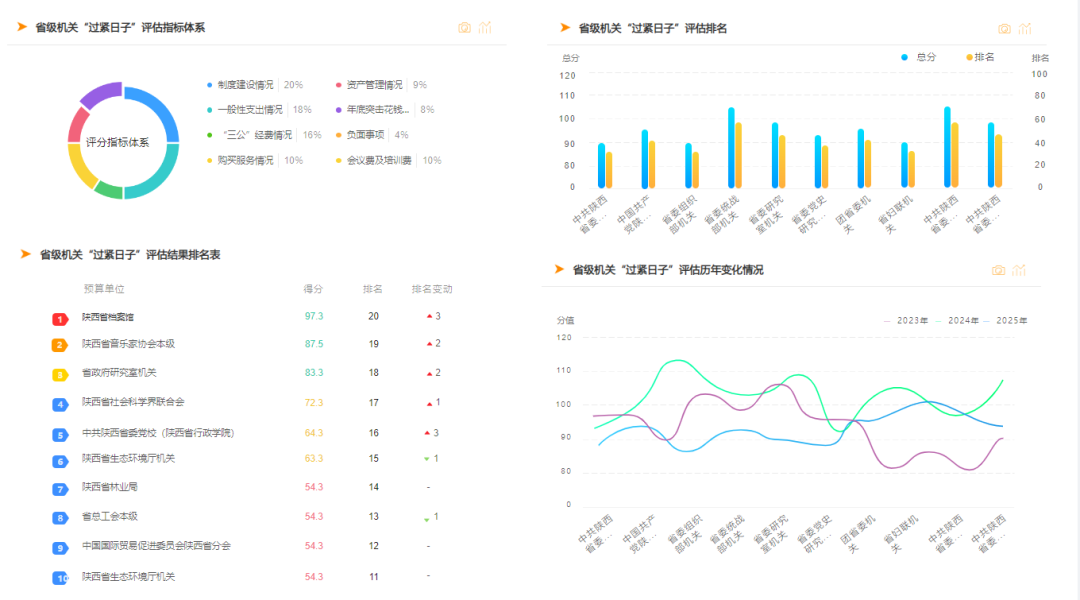The height and width of the screenshot is (600, 1080).
Task: Click orange arrow beside 评估结果排名表 title
Action: tap(25, 254)
